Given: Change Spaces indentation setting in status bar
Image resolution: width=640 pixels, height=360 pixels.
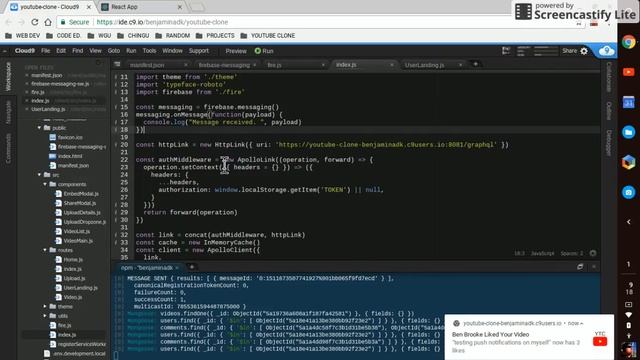Looking at the screenshot, I should pos(572,253).
